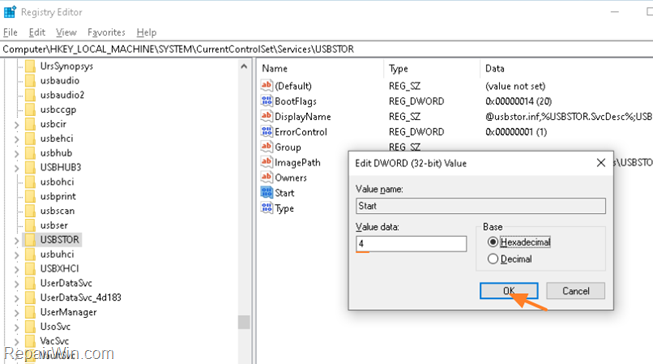Viewport: 653px width, 364px height.
Task: Select the Owners value icon
Action: point(267,177)
